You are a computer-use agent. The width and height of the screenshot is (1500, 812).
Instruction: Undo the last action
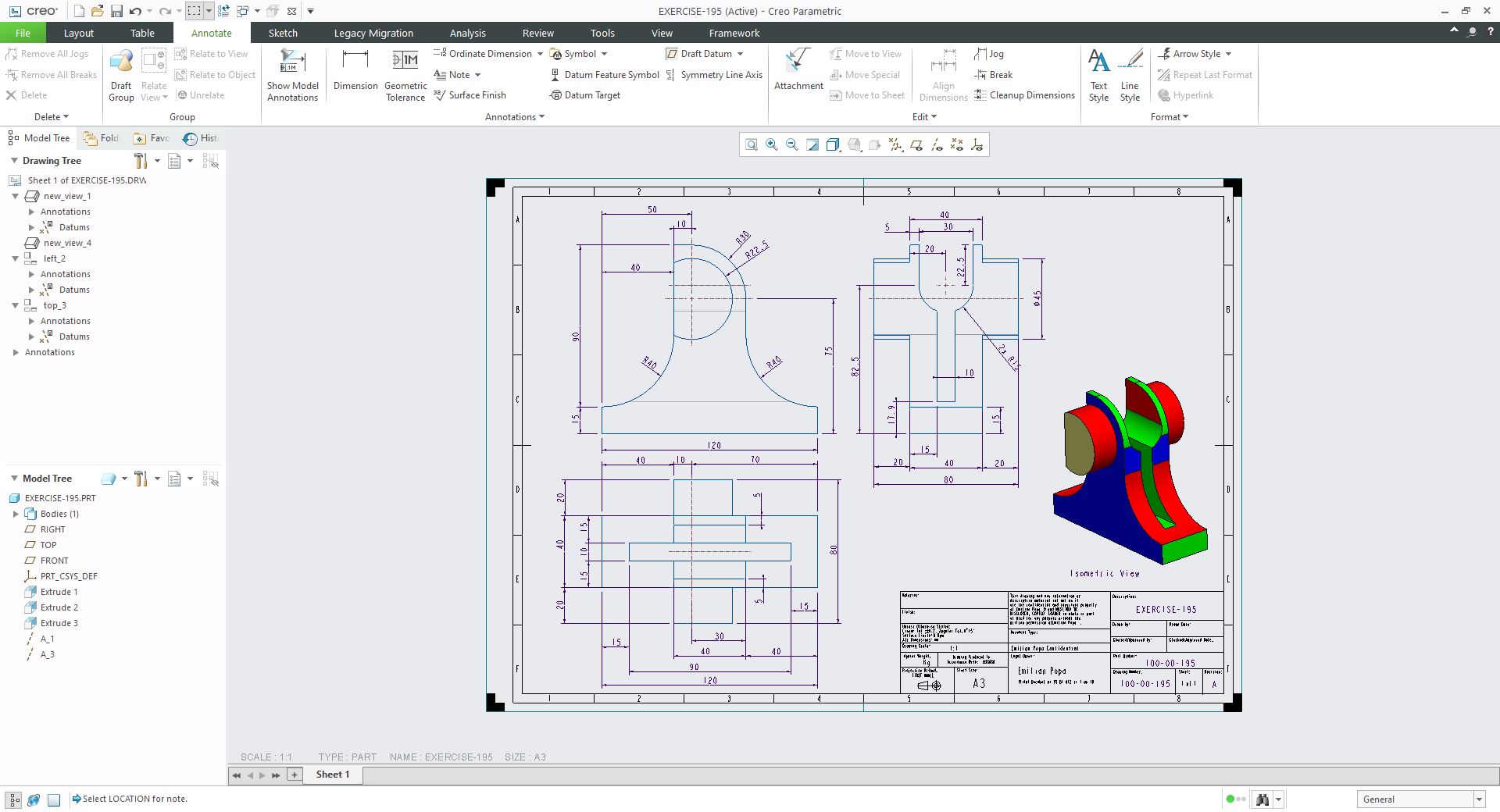point(136,11)
